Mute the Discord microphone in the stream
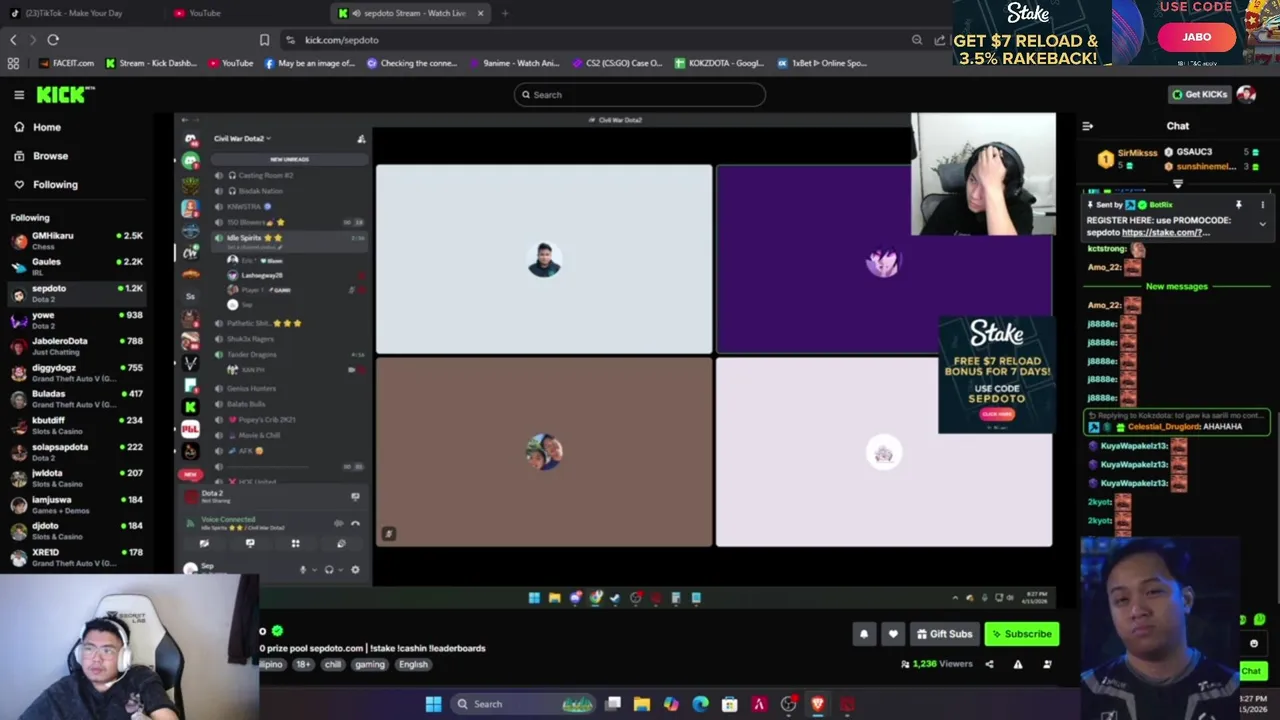The image size is (1280, 720). click(303, 570)
